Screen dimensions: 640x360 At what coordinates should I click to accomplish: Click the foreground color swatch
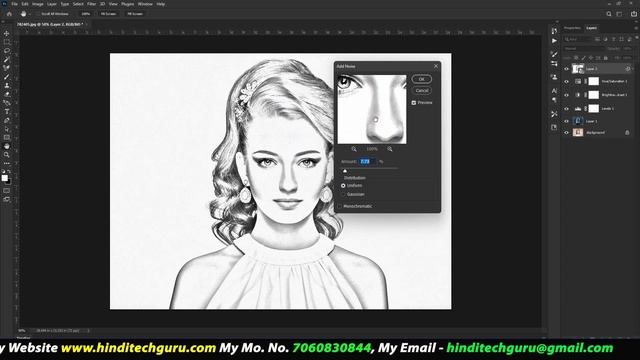(x=4, y=178)
